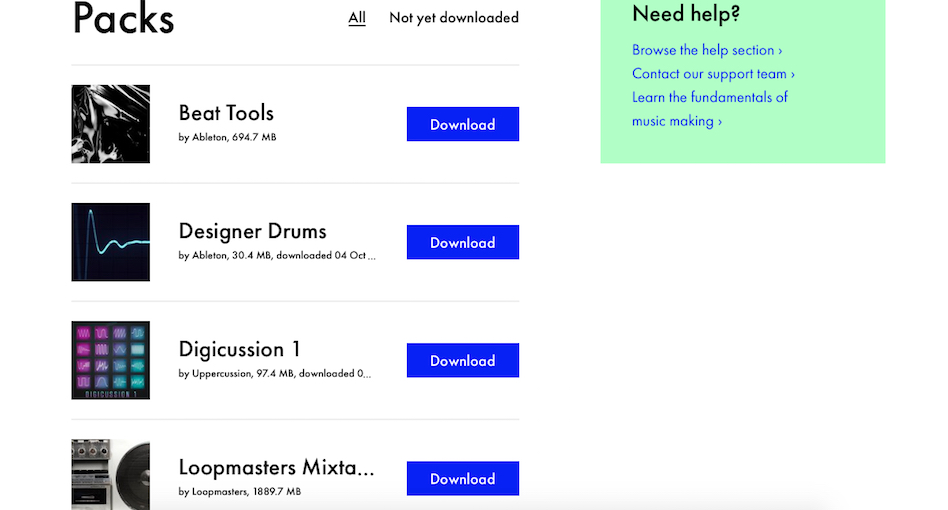
Task: Click the Digicussion 1 pad-grid thumbnail
Action: coord(111,360)
